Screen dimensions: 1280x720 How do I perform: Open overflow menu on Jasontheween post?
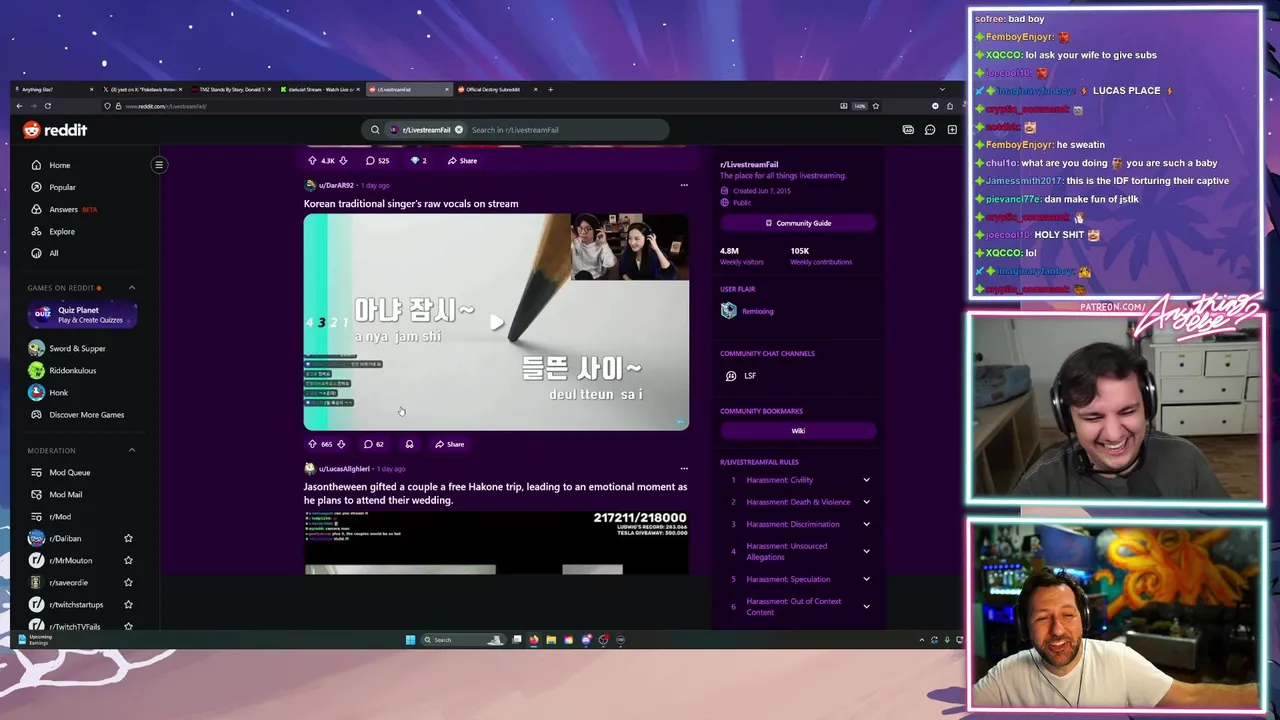(x=684, y=468)
